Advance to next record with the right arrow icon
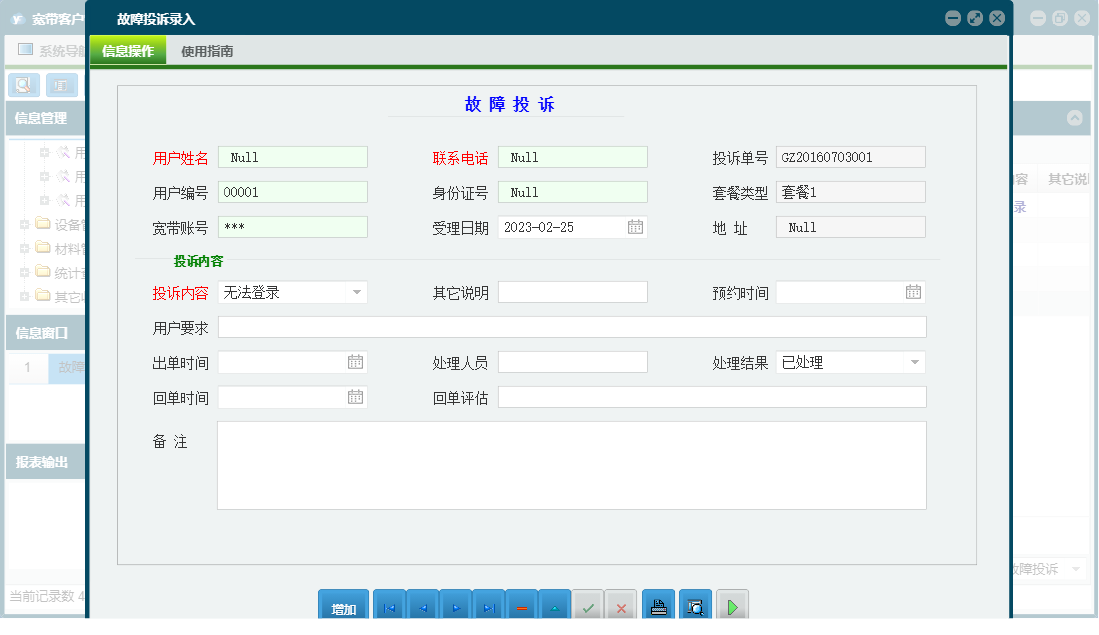Screen dimensions: 1099x635 click(456, 607)
